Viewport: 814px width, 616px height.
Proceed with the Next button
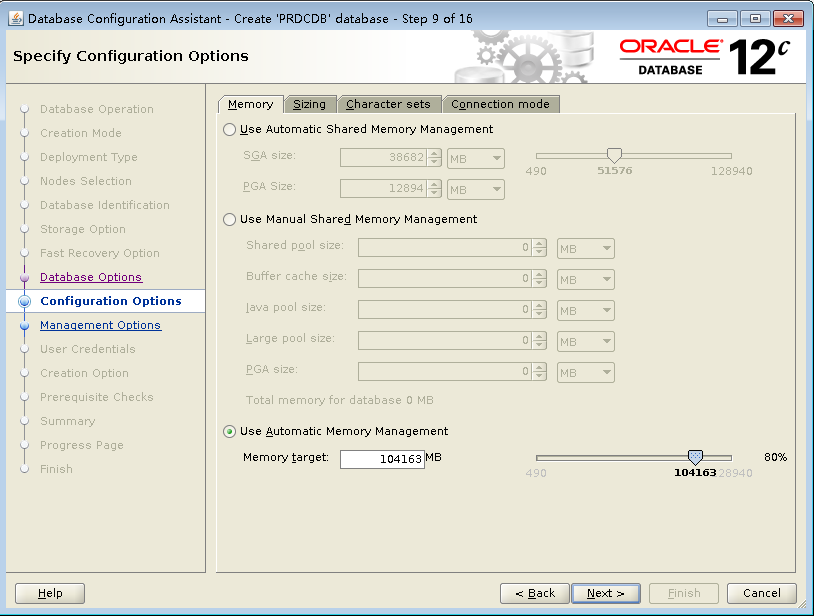click(x=605, y=593)
